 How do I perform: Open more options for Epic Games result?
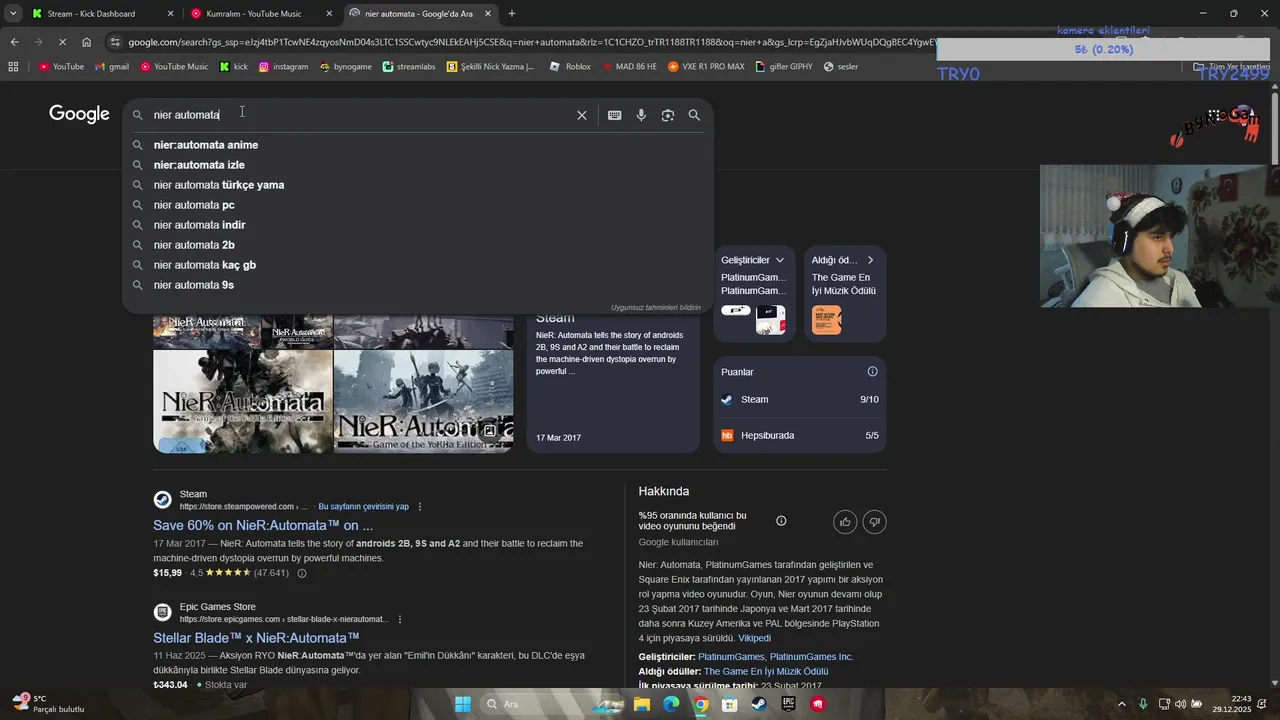(x=399, y=620)
